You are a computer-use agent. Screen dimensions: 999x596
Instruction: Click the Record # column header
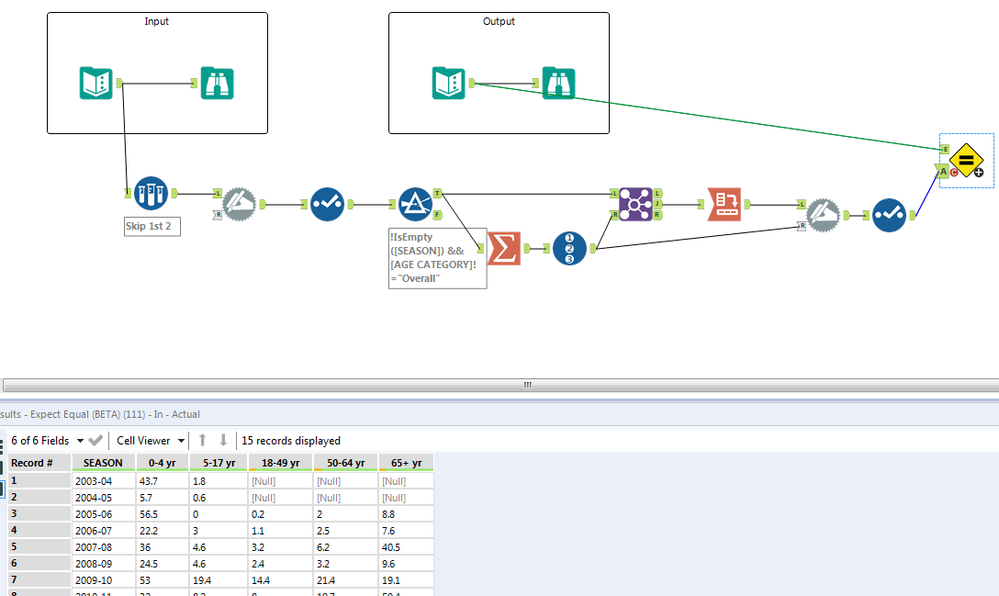(39, 463)
